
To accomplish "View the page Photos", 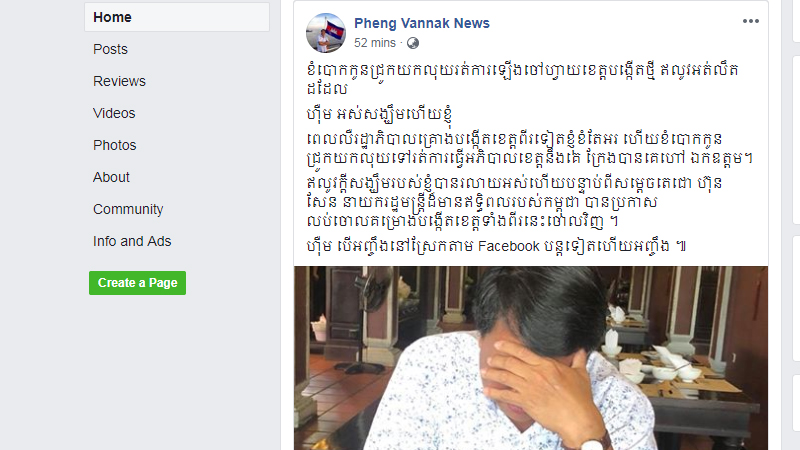I will (114, 145).
